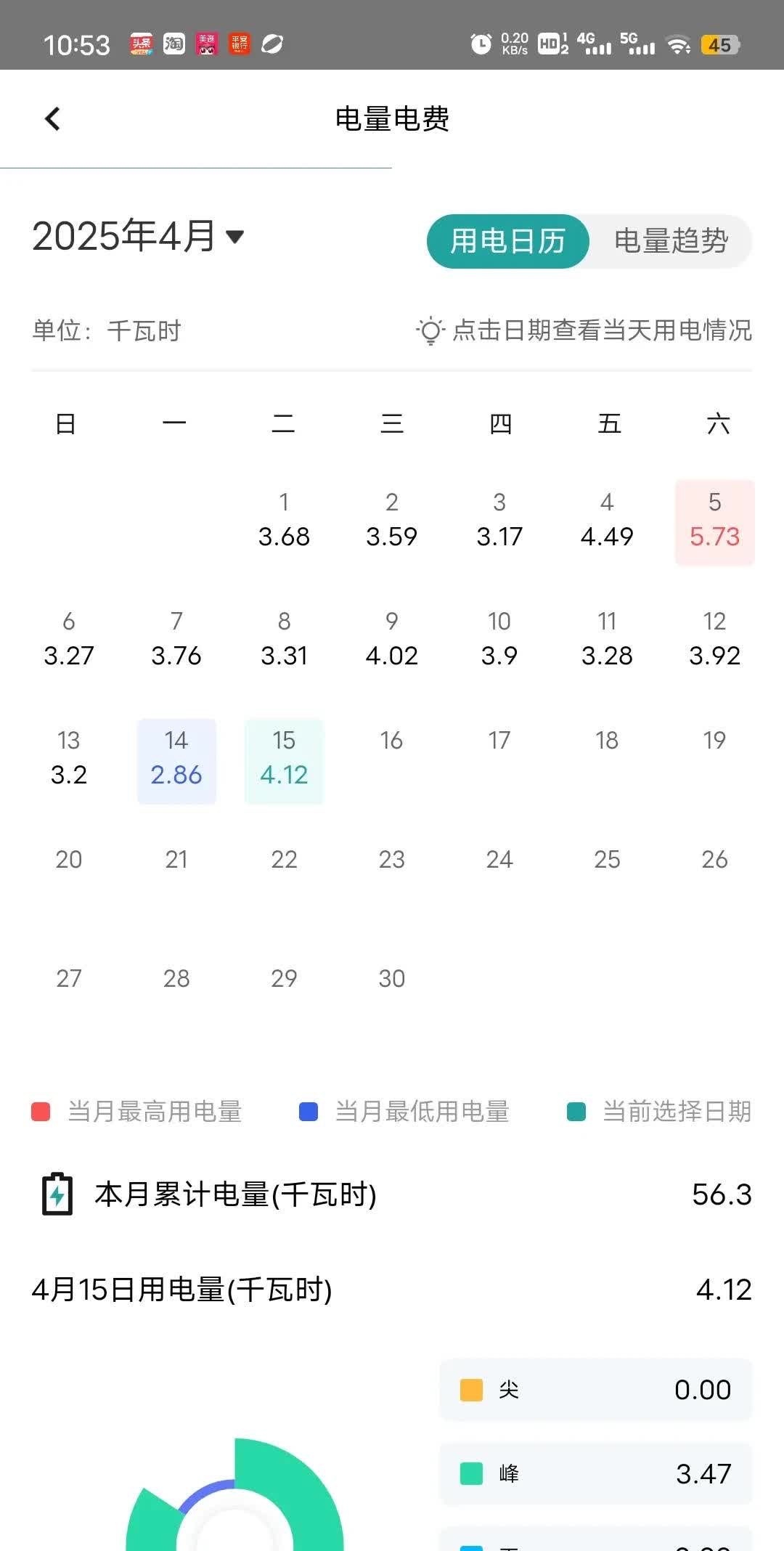The height and width of the screenshot is (1551, 784).
Task: Select April 1 with 3.68 usage
Action: tap(284, 521)
